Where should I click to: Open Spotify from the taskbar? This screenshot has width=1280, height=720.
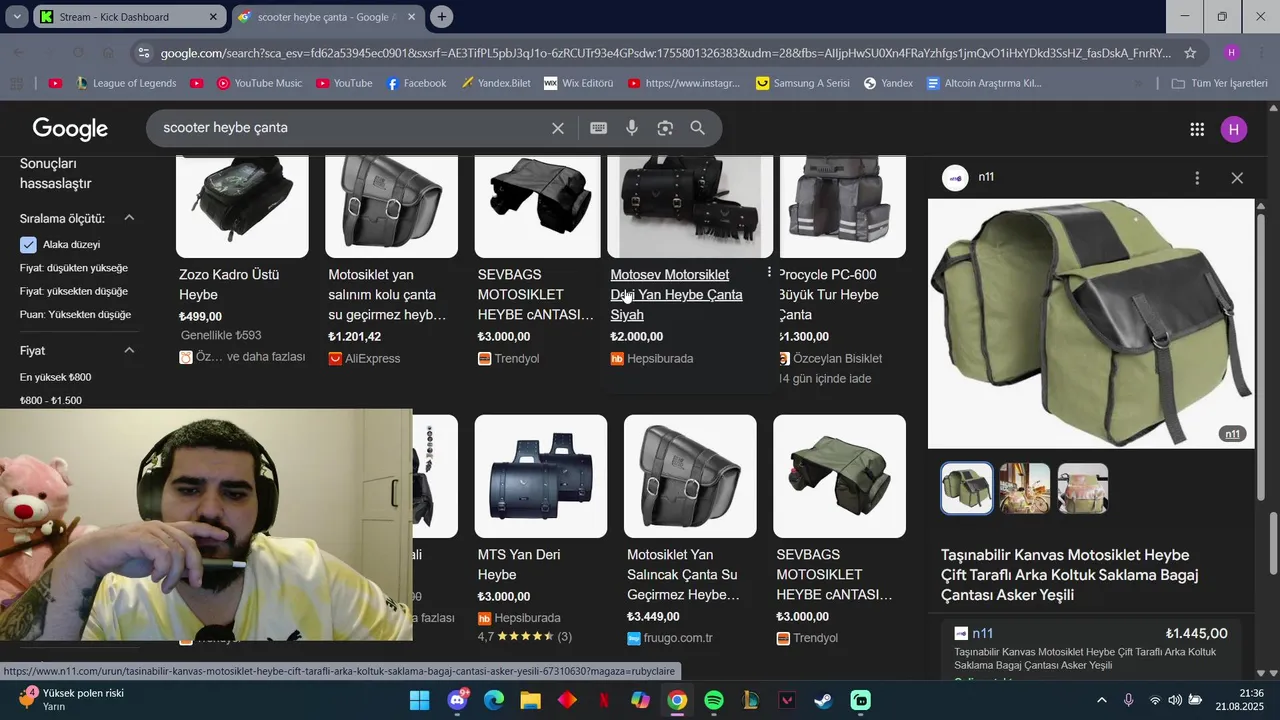[x=714, y=700]
